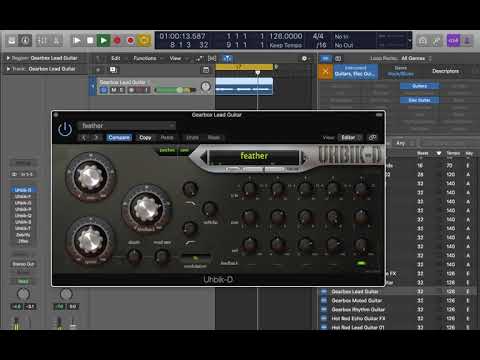This screenshot has width=480, height=360.
Task: Click the Stop transport button
Action: tap(90, 41)
